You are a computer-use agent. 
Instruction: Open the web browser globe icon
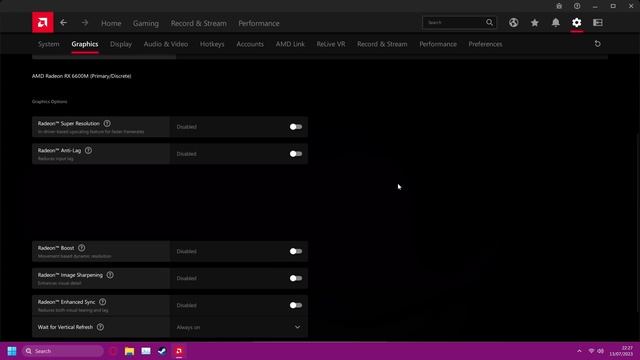[513, 23]
